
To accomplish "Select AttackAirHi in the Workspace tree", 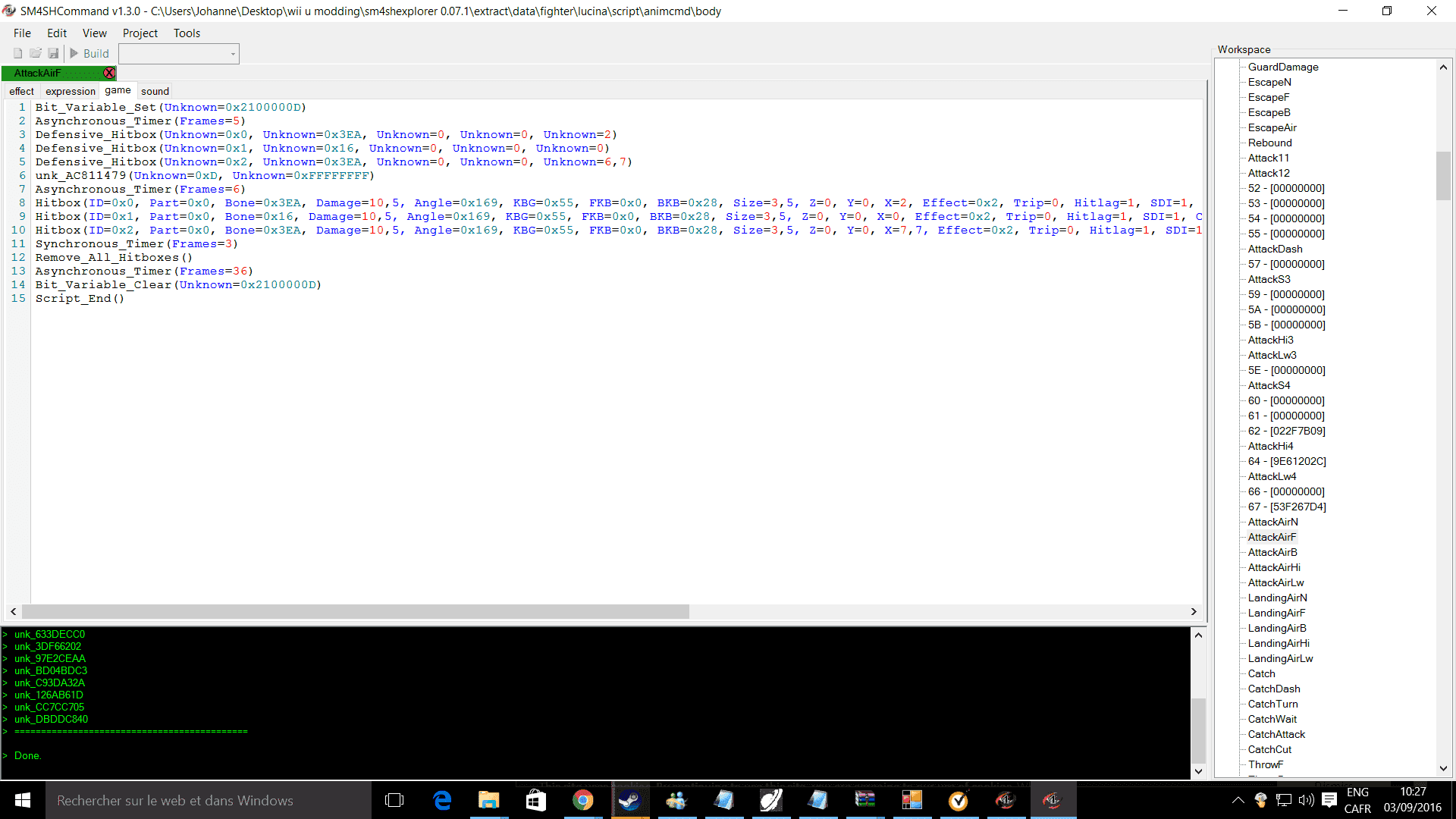I will click(1275, 567).
